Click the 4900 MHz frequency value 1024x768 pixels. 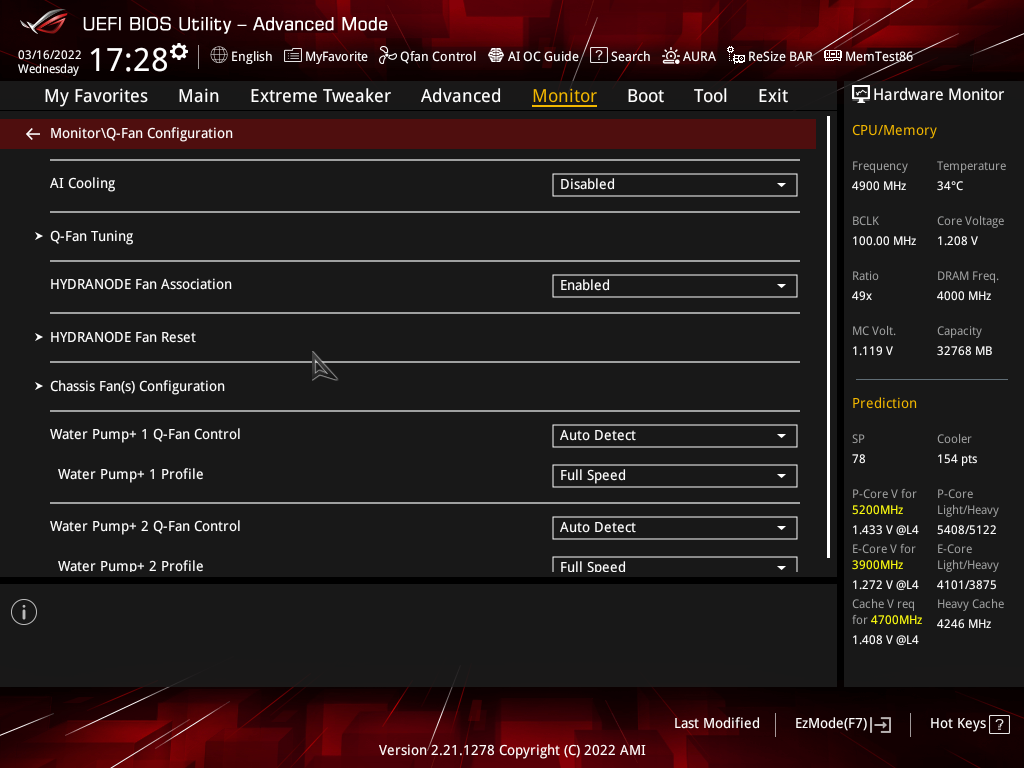pyautogui.click(x=878, y=186)
